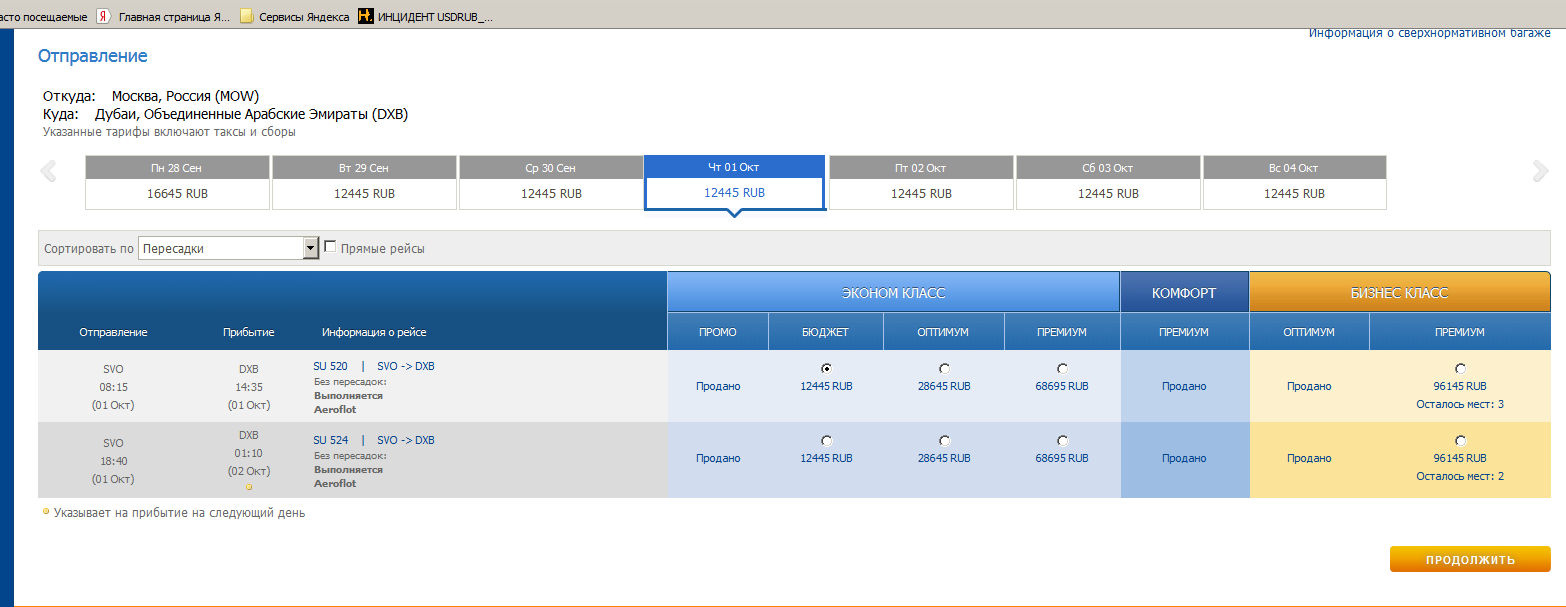
Task: Click next-day arrival note text
Action: [x=180, y=513]
